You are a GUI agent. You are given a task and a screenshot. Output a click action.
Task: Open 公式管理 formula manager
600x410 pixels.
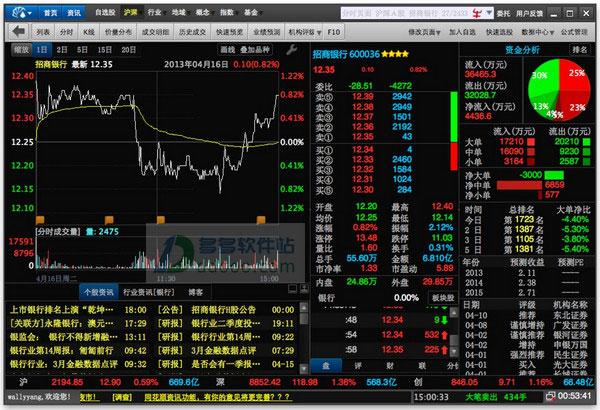coord(574,32)
